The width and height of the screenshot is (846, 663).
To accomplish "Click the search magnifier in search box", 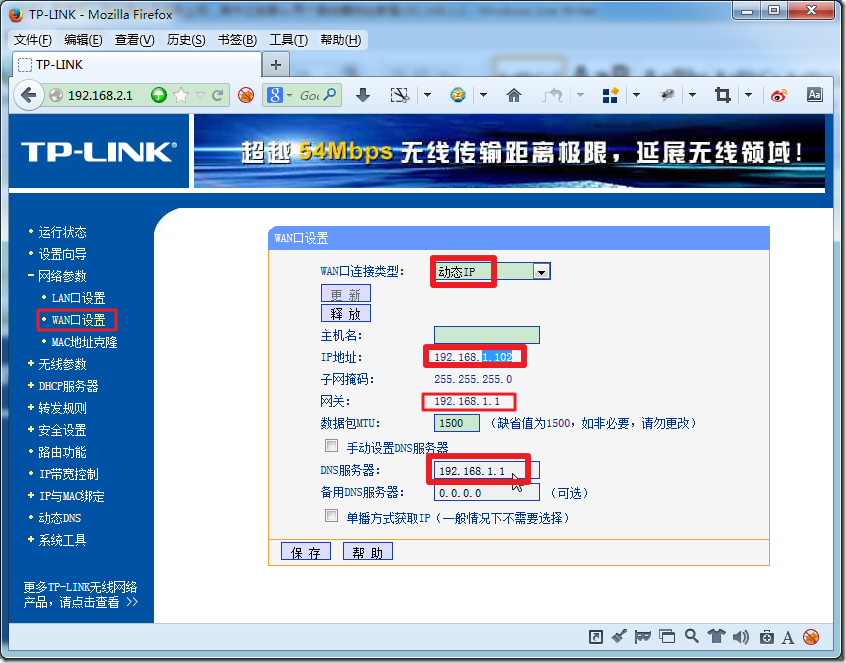I will coord(330,95).
